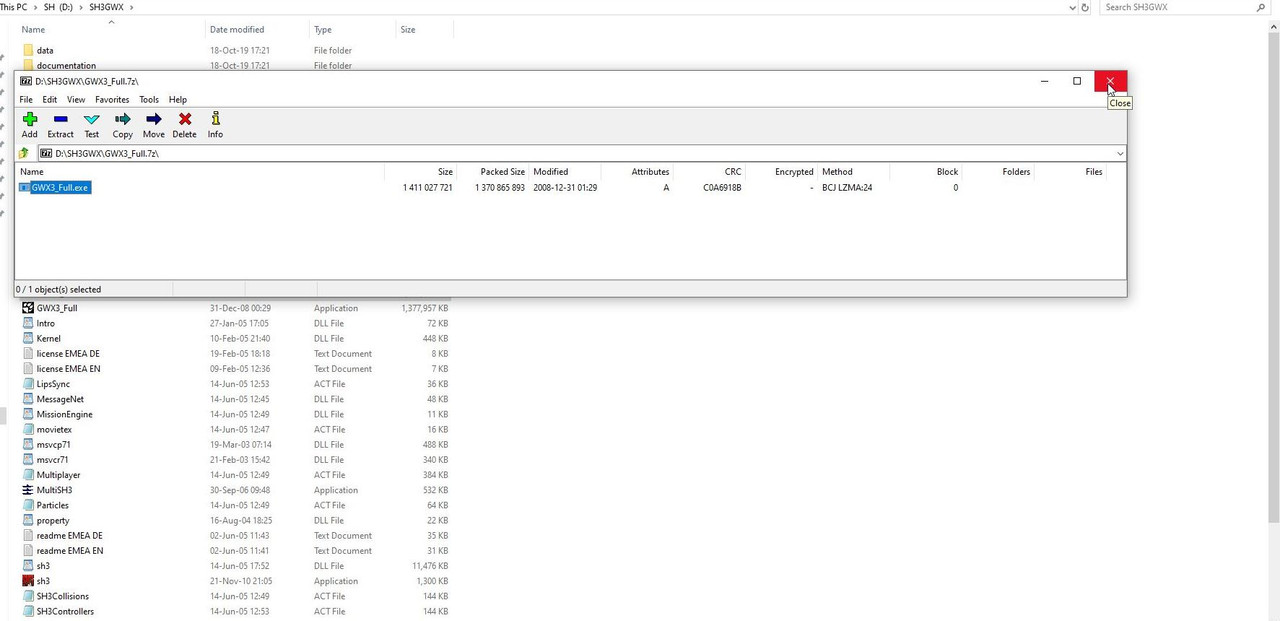This screenshot has width=1280, height=621.
Task: Select the SH3Collisions ACT file
Action: click(62, 596)
